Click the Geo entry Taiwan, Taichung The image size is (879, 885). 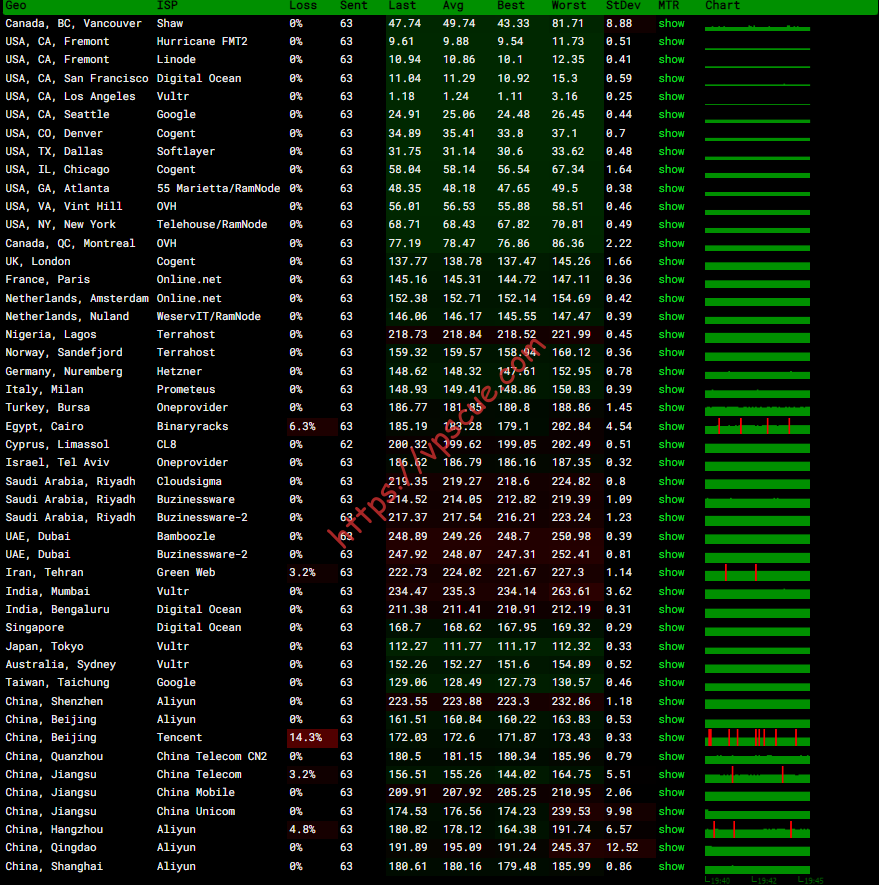(x=57, y=683)
